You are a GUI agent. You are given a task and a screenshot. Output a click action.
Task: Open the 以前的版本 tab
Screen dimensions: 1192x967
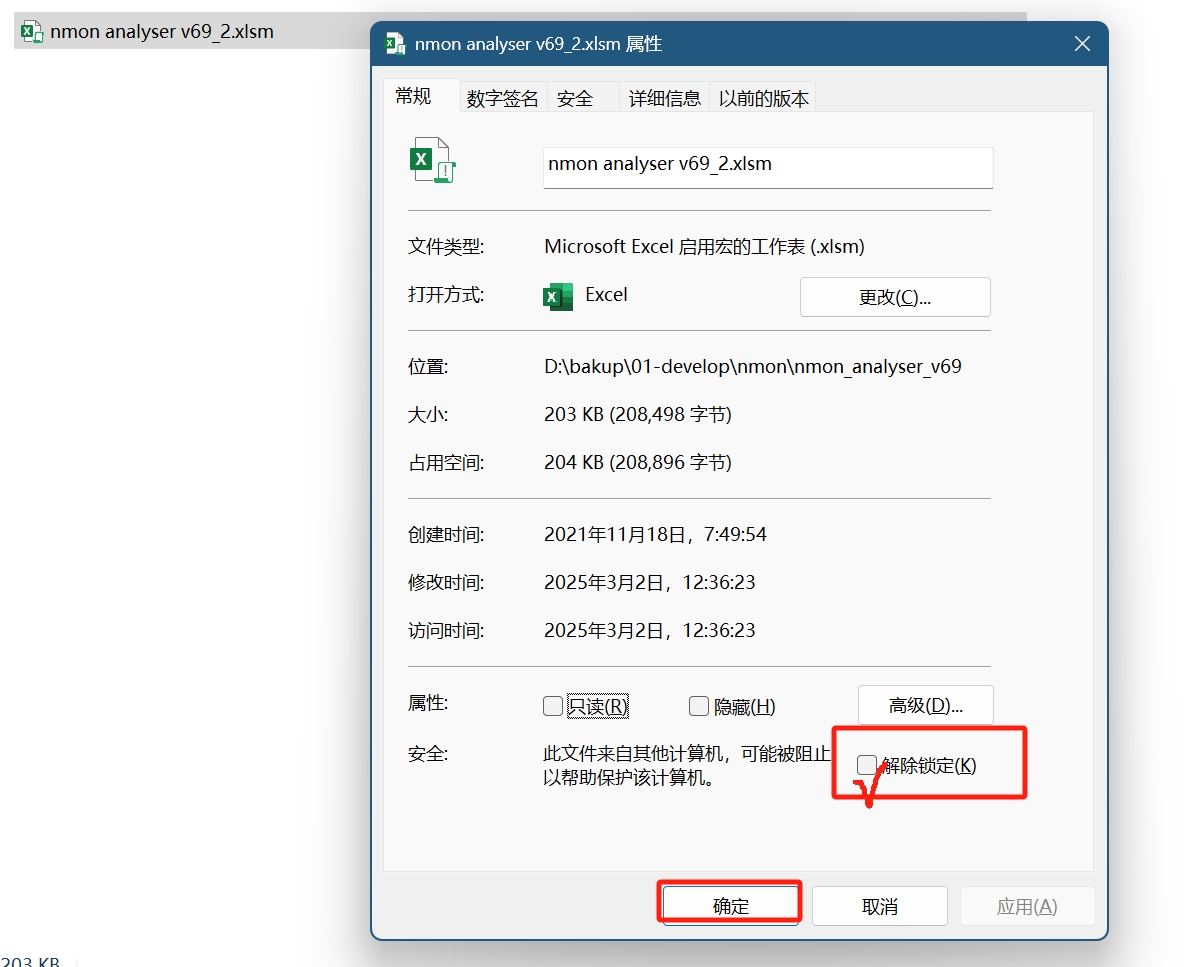point(763,96)
